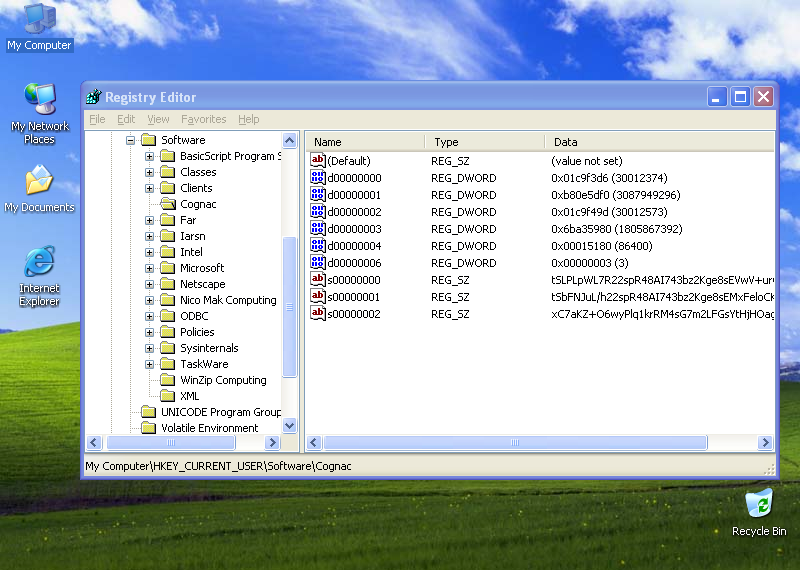Viewport: 800px width, 570px height.
Task: Select the d00000002 DWORD value icon
Action: tap(317, 212)
